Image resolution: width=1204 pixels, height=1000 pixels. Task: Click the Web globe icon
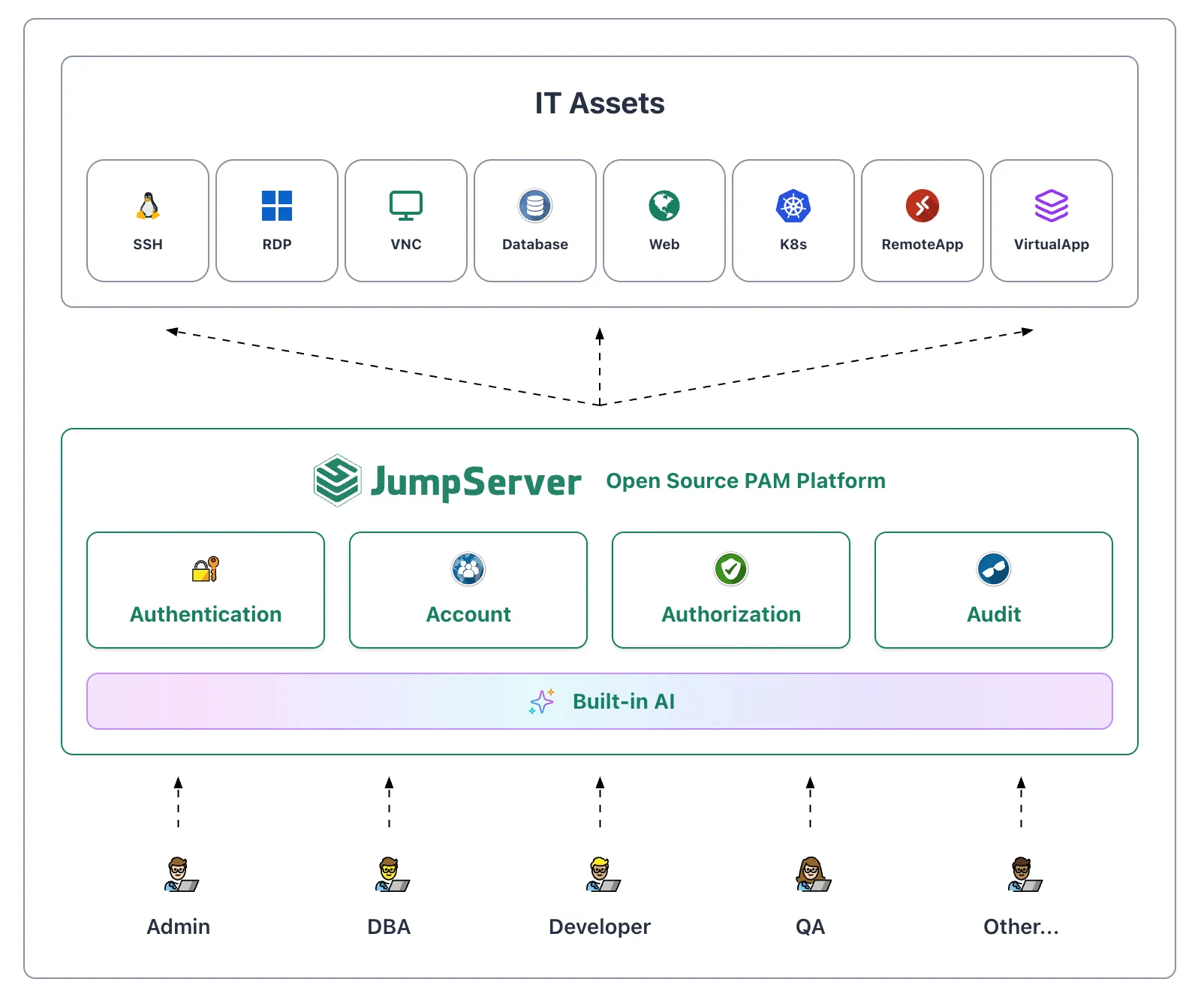tap(664, 206)
